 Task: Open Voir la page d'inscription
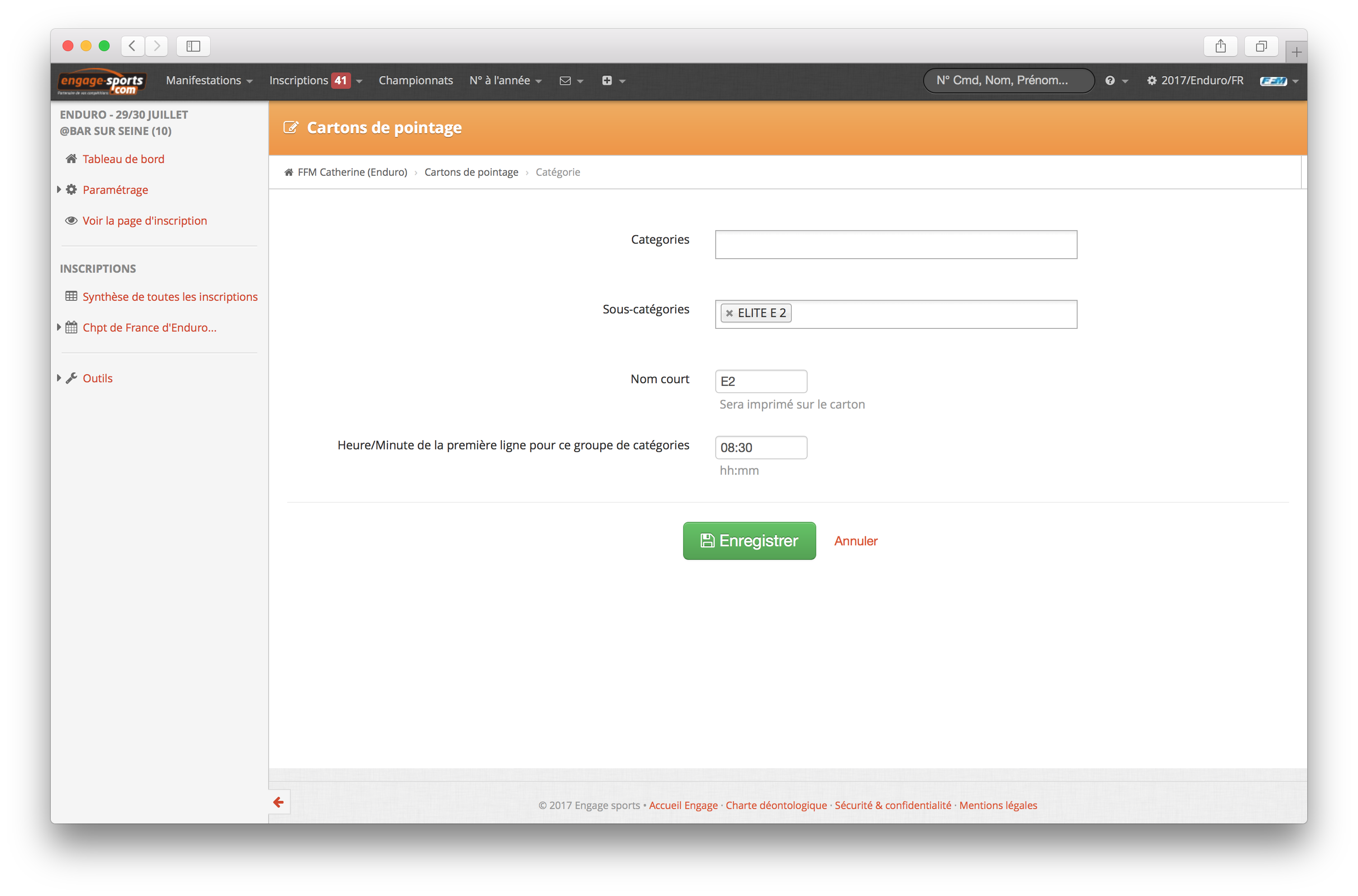(144, 221)
